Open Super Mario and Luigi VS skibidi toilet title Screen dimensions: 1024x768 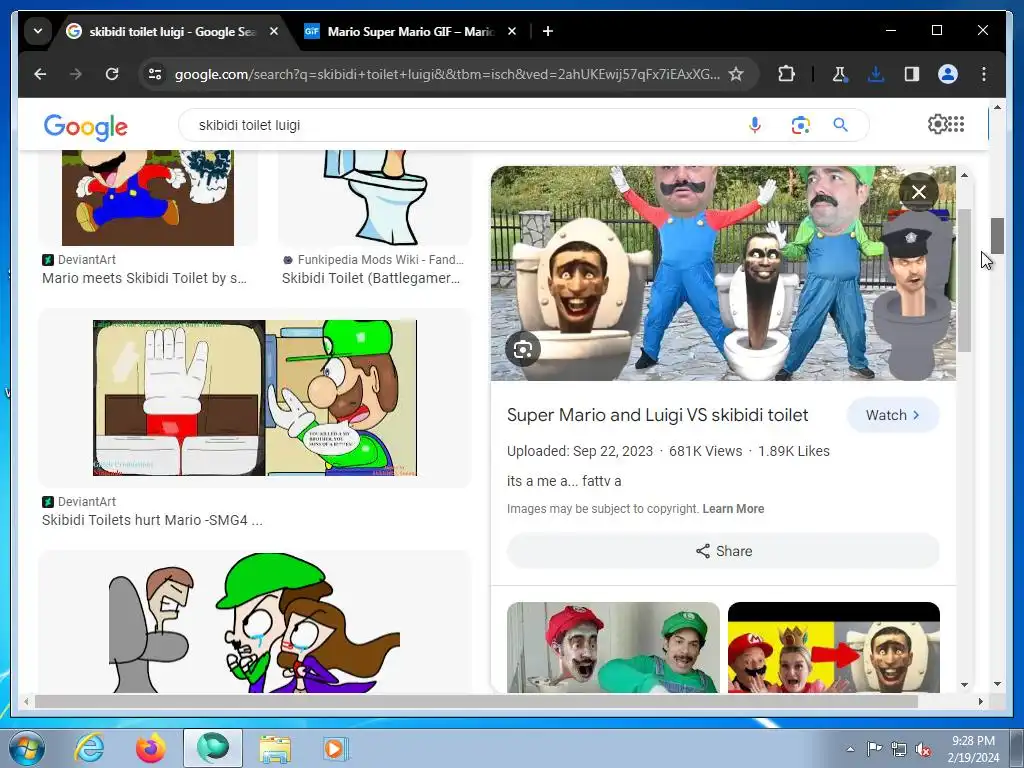pyautogui.click(x=657, y=415)
